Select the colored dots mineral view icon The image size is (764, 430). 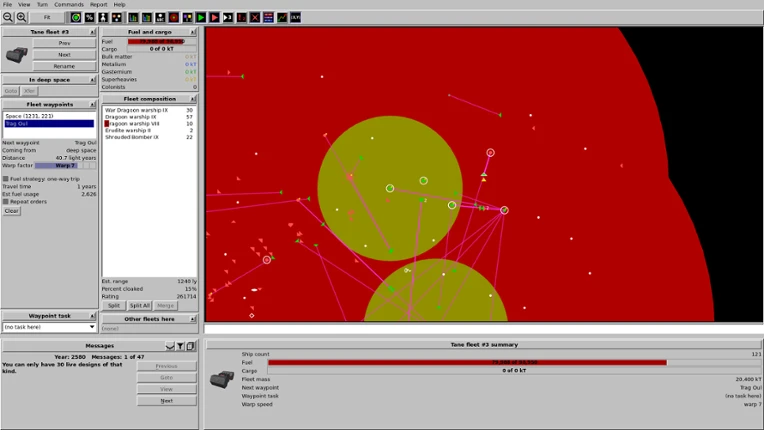click(x=117, y=18)
